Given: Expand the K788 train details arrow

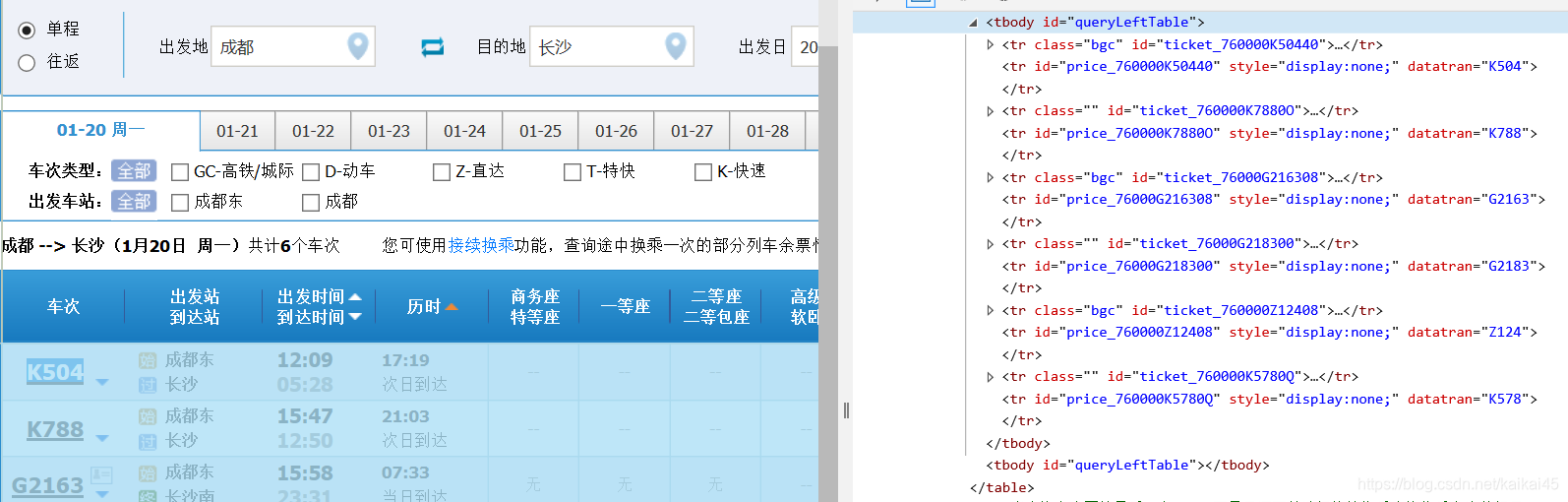Looking at the screenshot, I should [102, 439].
